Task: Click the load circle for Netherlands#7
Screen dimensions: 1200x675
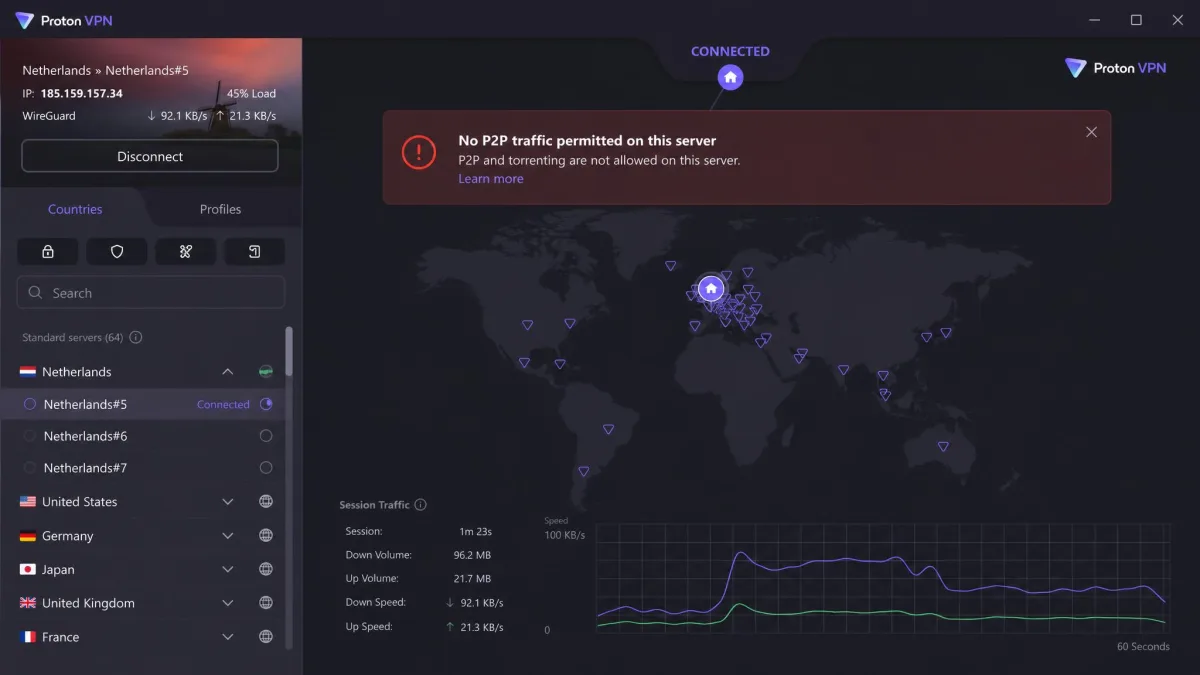Action: click(x=266, y=468)
